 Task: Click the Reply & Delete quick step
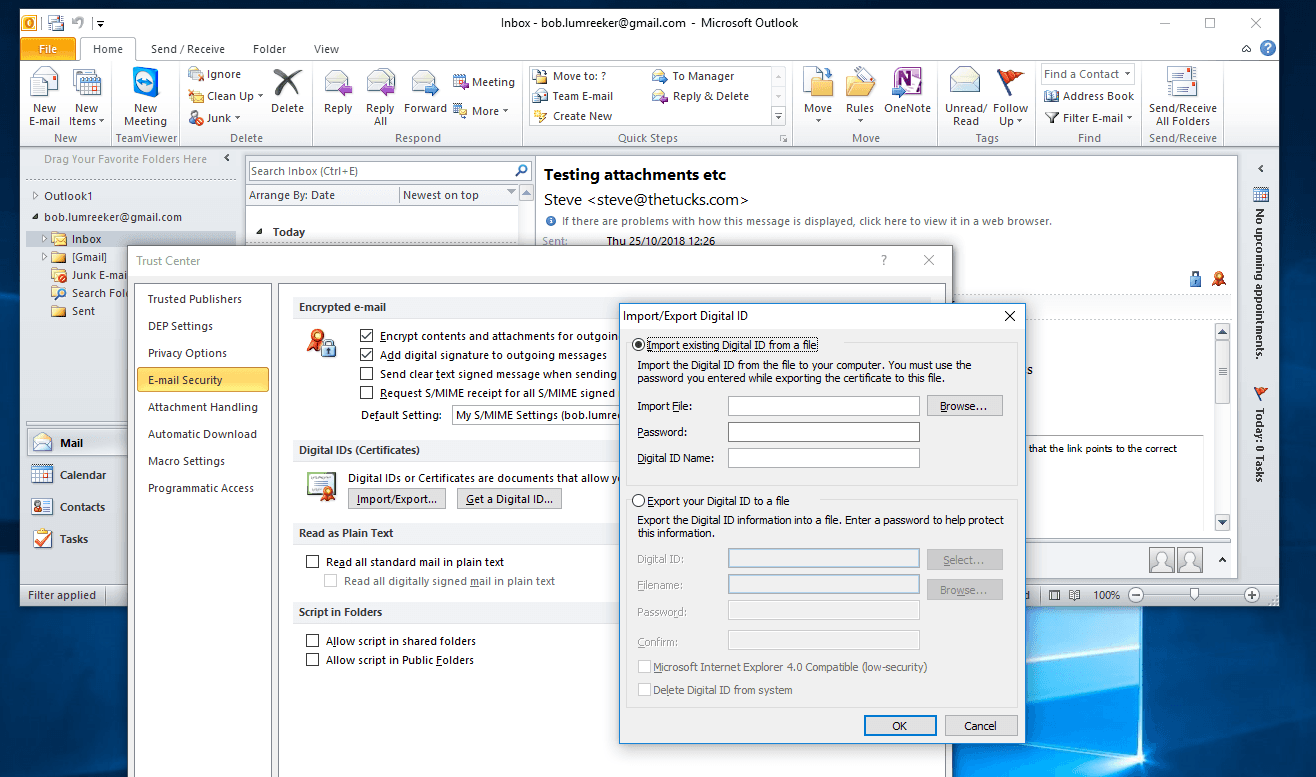pyautogui.click(x=700, y=96)
